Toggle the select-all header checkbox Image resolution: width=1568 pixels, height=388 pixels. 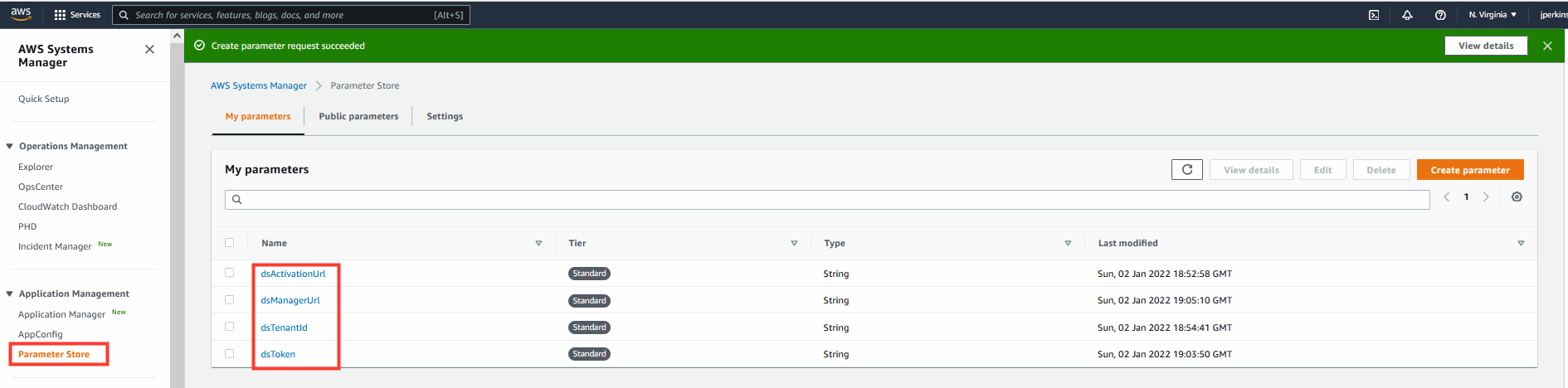(x=230, y=243)
